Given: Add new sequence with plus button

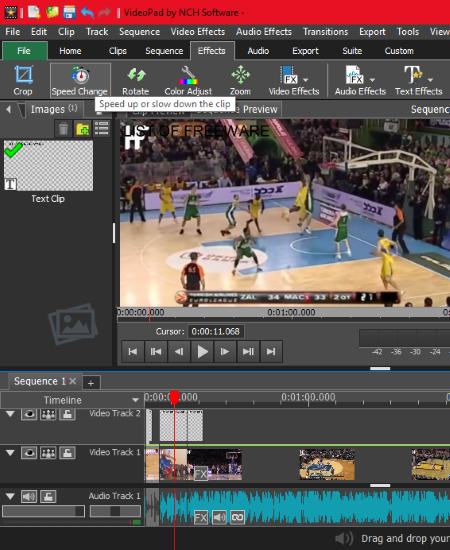Looking at the screenshot, I should point(91,383).
